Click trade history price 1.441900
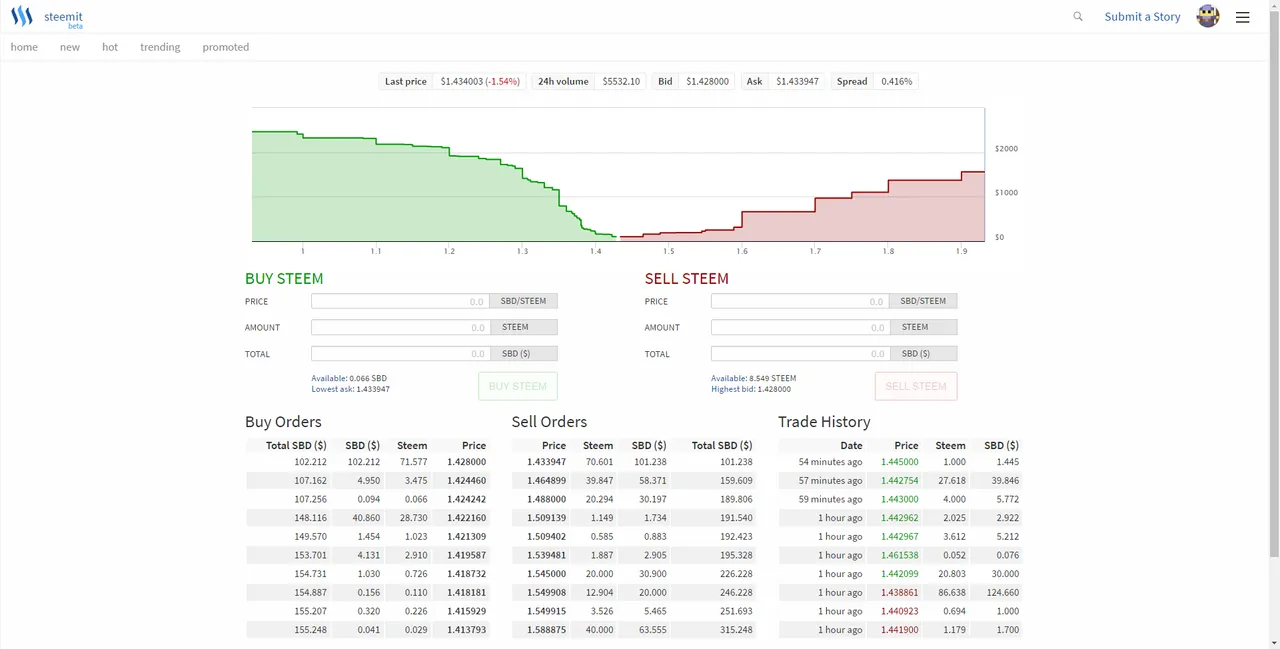The image size is (1280, 649). [x=899, y=630]
